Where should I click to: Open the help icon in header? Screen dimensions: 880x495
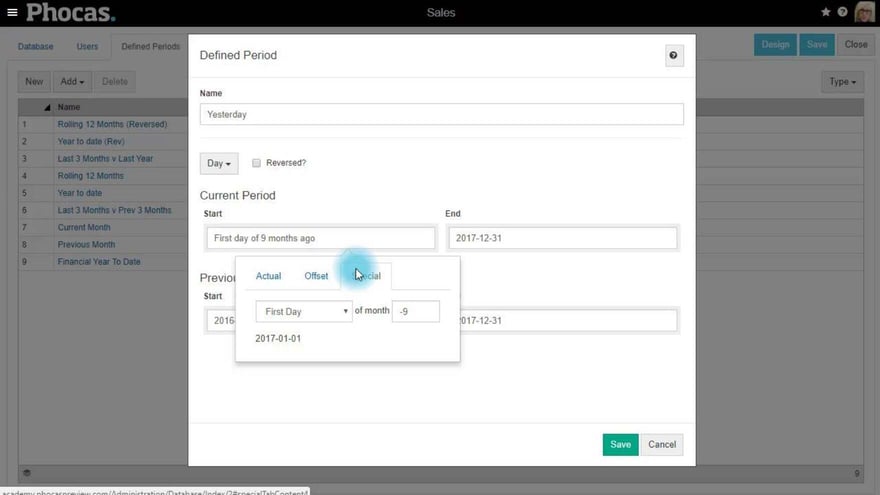tap(843, 13)
